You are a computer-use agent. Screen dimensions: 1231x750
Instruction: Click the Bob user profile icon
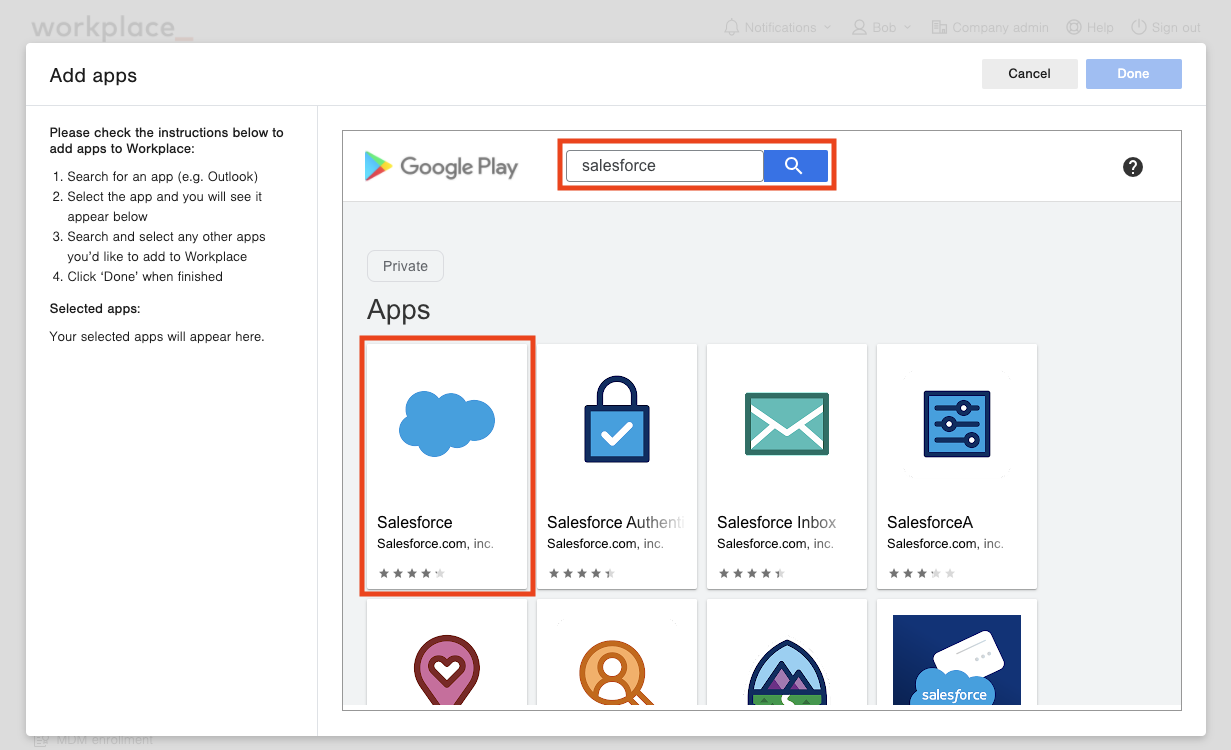click(859, 27)
